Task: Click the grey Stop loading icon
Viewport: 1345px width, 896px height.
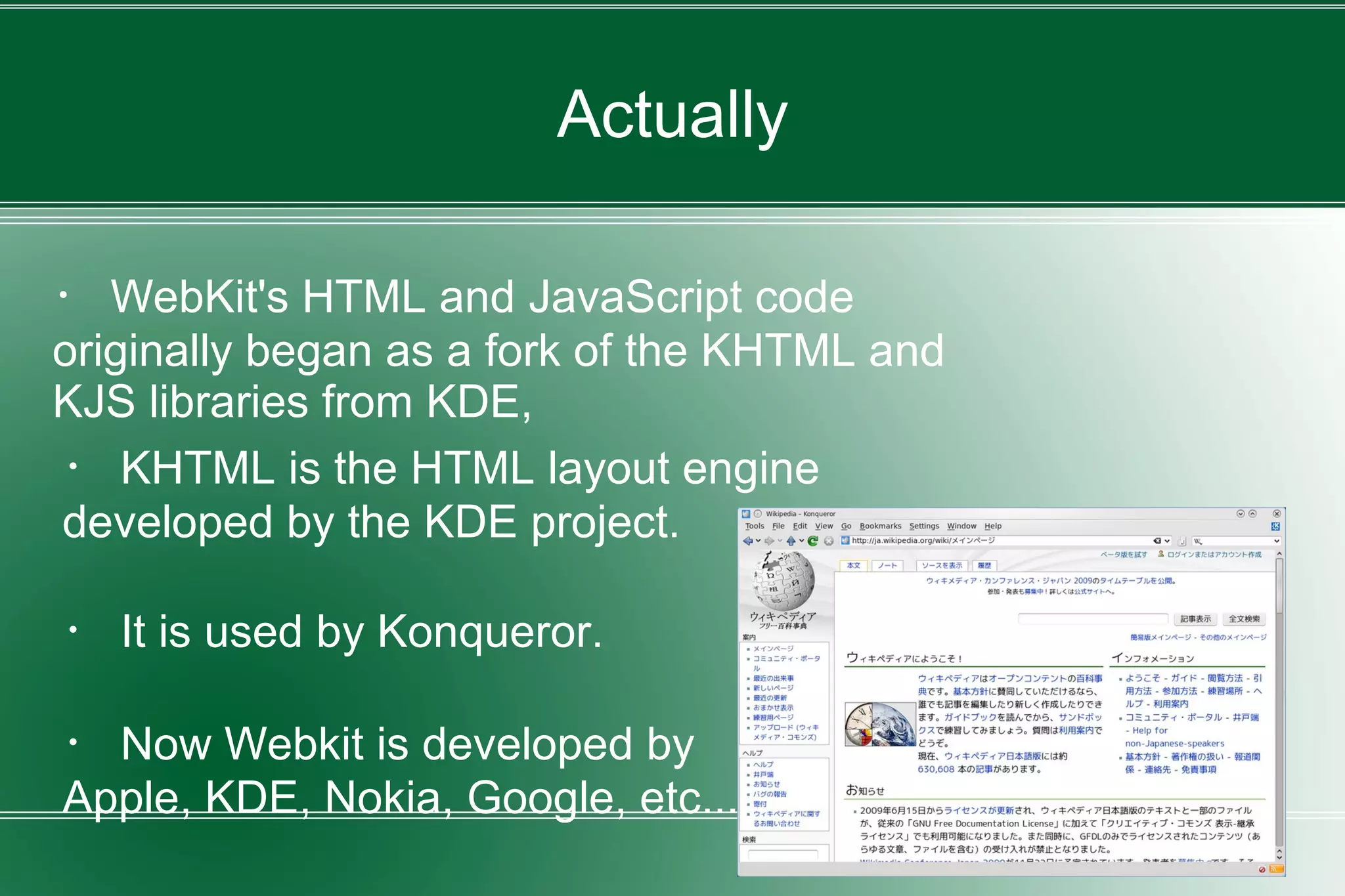Action: [x=829, y=541]
